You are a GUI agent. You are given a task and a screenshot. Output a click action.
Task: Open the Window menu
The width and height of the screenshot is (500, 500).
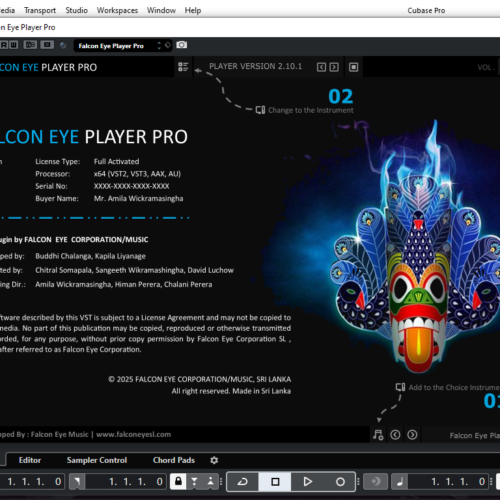click(161, 10)
